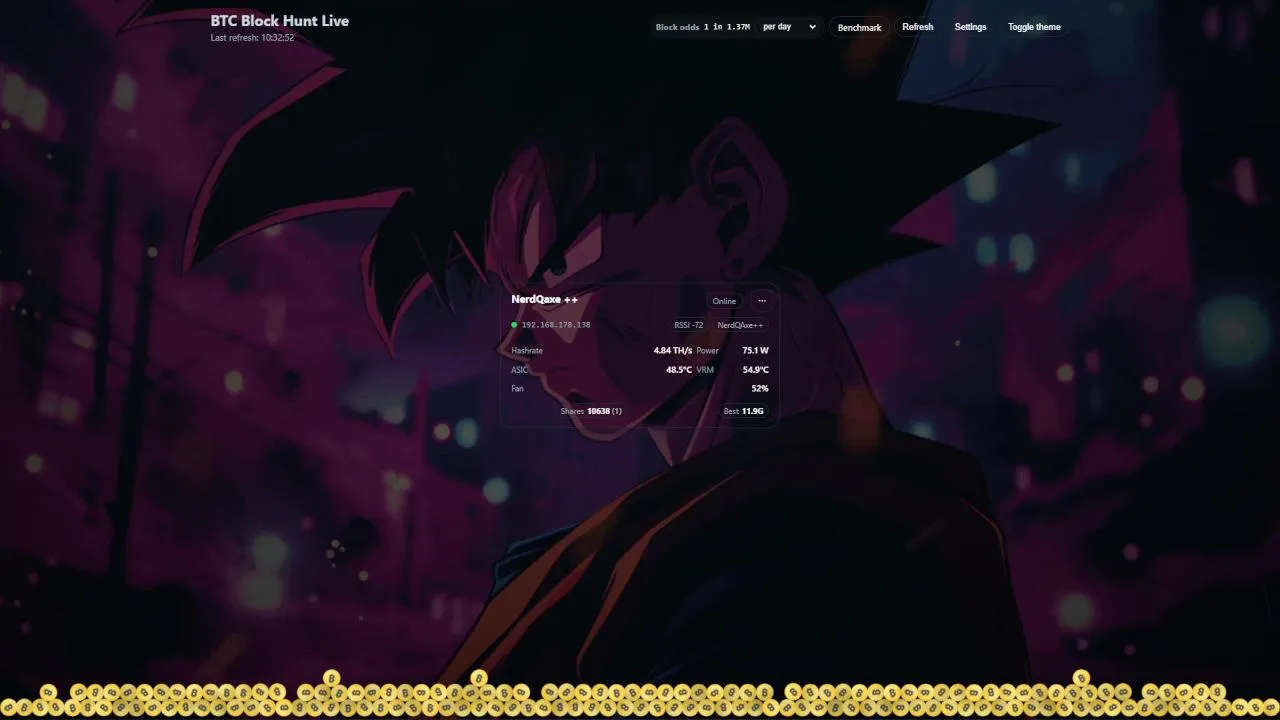
Task: Click the fan speed value 52%
Action: pos(760,389)
